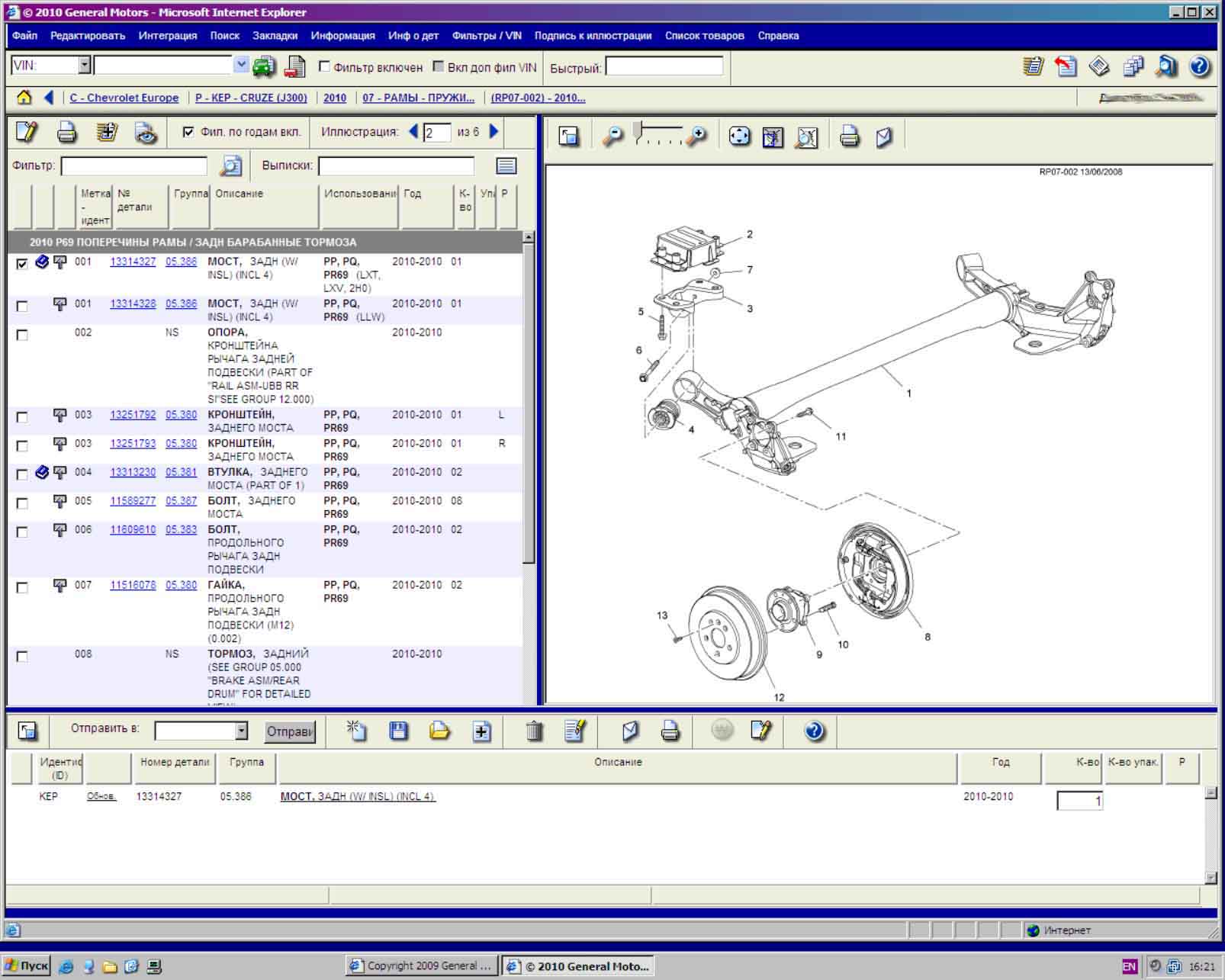This screenshot has width=1225, height=980.
Task: Click the fit-to-window icon above illustration
Action: pos(739,137)
